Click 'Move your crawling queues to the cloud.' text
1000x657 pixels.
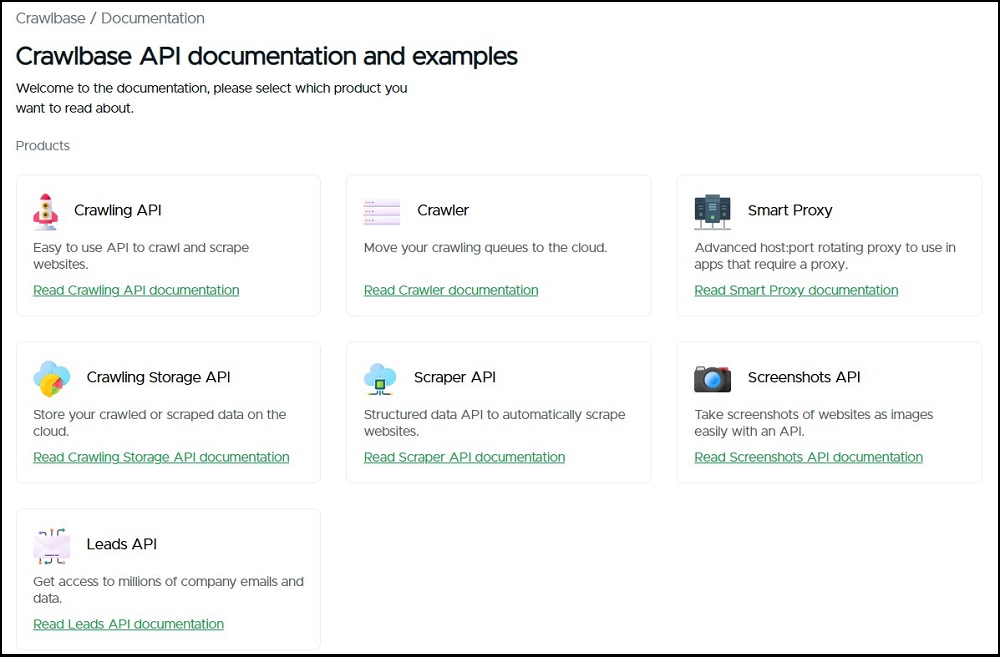pos(485,248)
